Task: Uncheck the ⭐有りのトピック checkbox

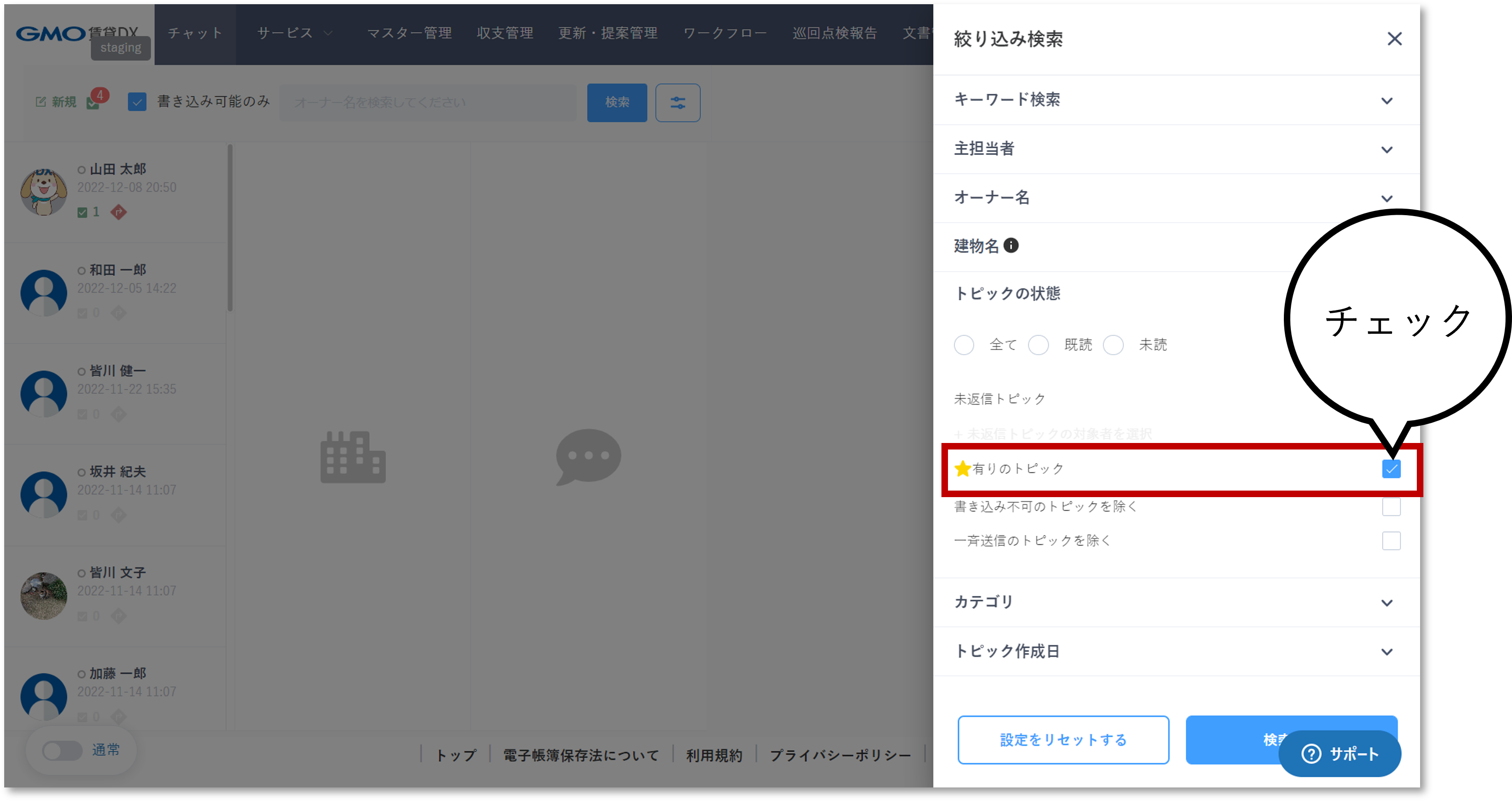Action: click(1391, 469)
